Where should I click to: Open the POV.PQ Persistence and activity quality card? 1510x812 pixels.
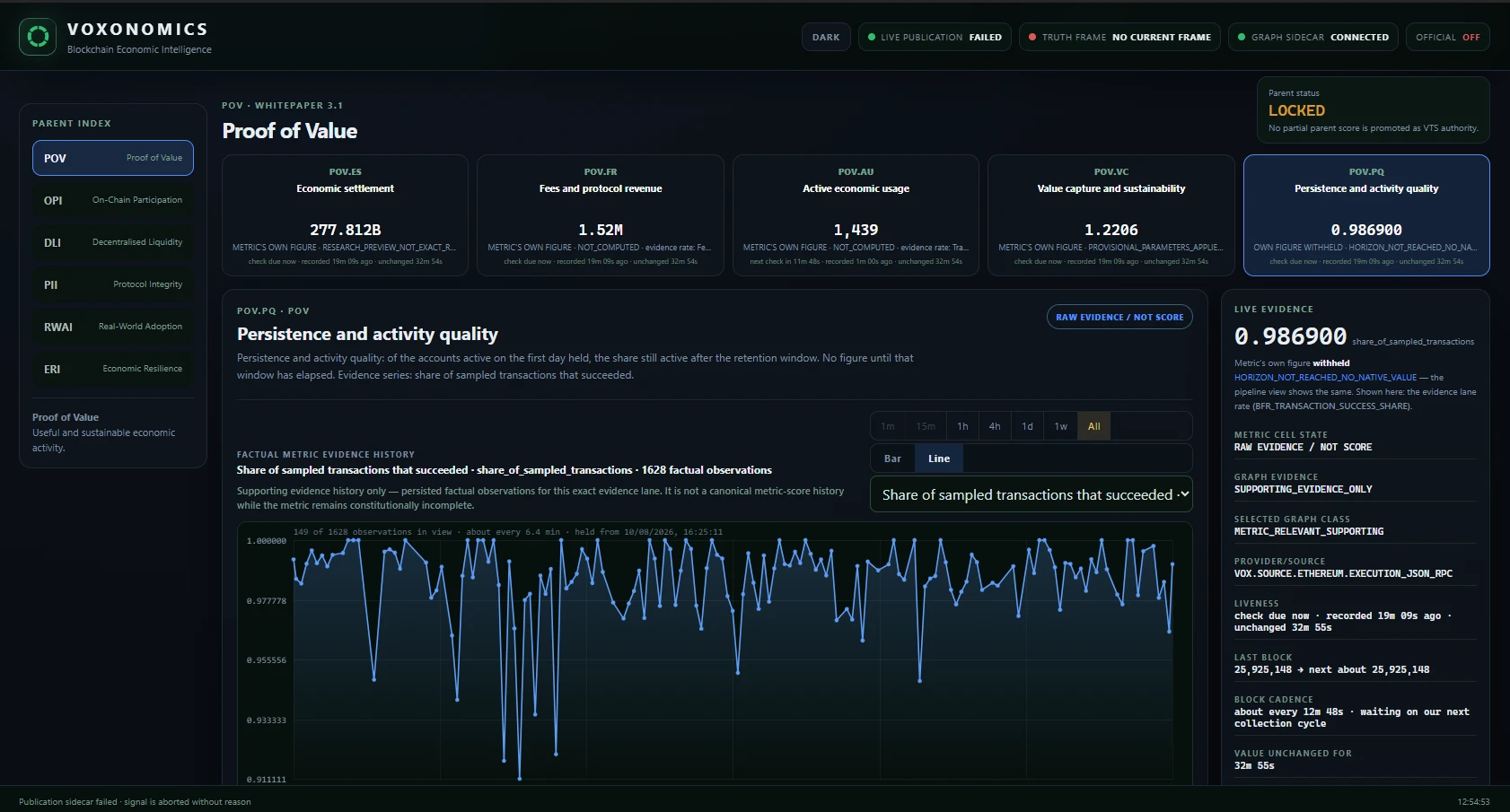click(1366, 215)
